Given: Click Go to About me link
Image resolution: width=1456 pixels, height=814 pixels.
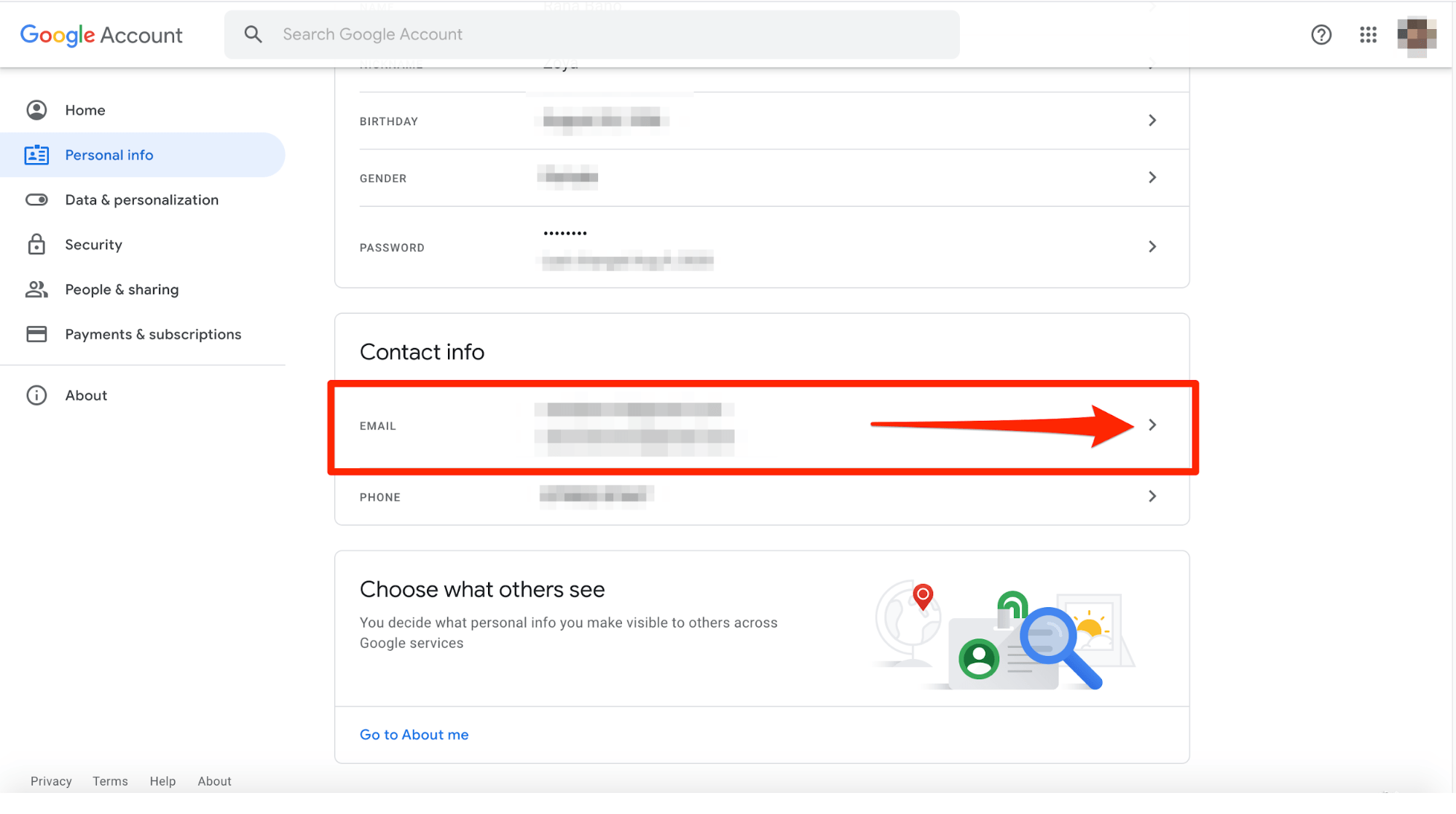Looking at the screenshot, I should tap(413, 734).
